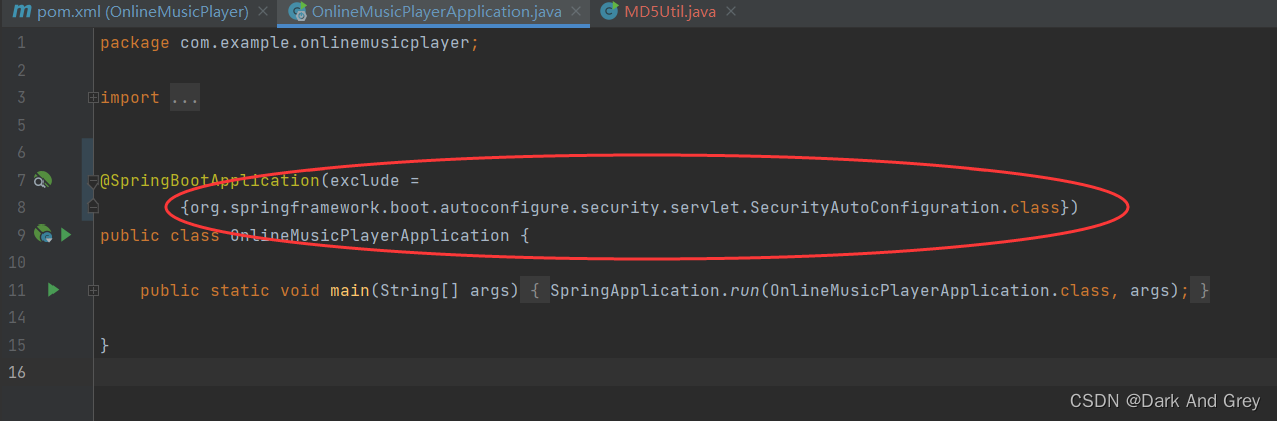The height and width of the screenshot is (421, 1277).
Task: Expand the folded import block on line 3
Action: (x=93, y=98)
